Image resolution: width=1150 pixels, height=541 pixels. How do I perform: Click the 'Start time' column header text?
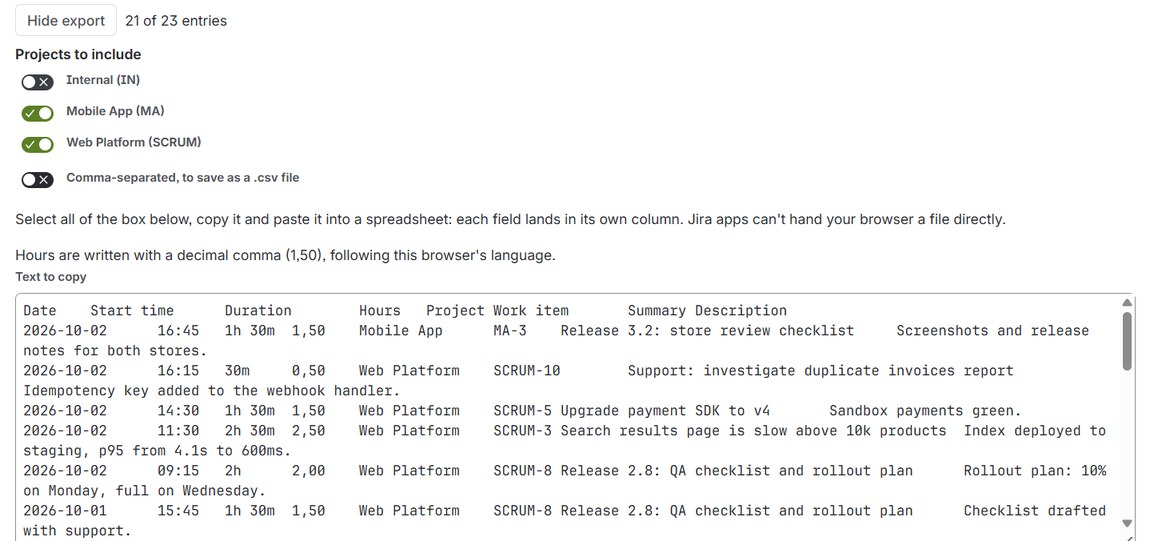pos(132,311)
